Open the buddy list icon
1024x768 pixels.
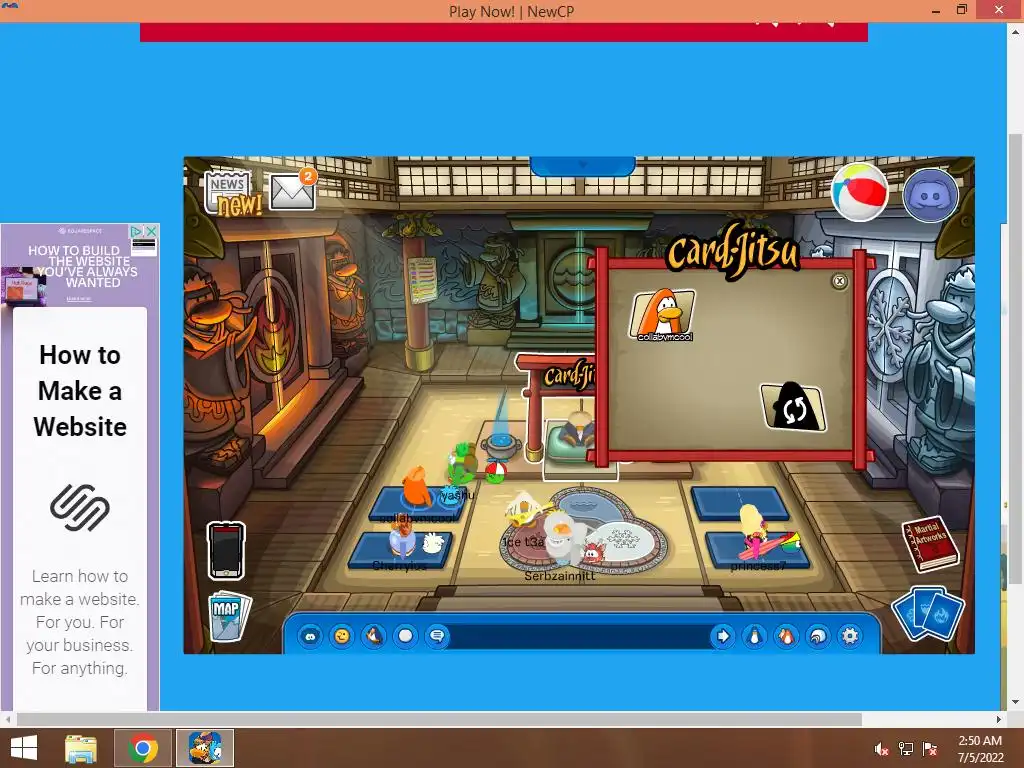click(x=786, y=636)
